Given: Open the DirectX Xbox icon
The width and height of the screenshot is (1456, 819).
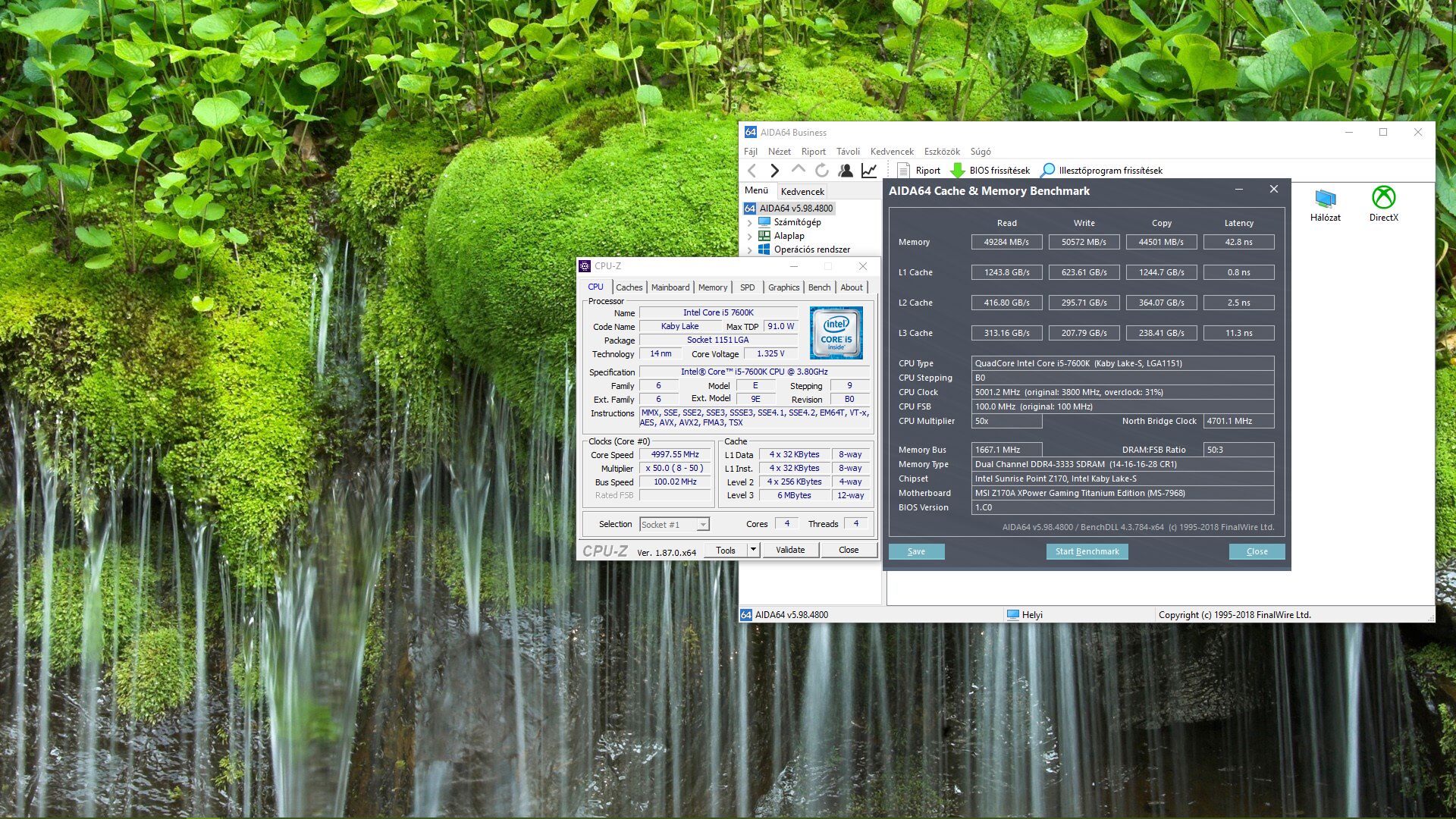Looking at the screenshot, I should pos(1383,199).
